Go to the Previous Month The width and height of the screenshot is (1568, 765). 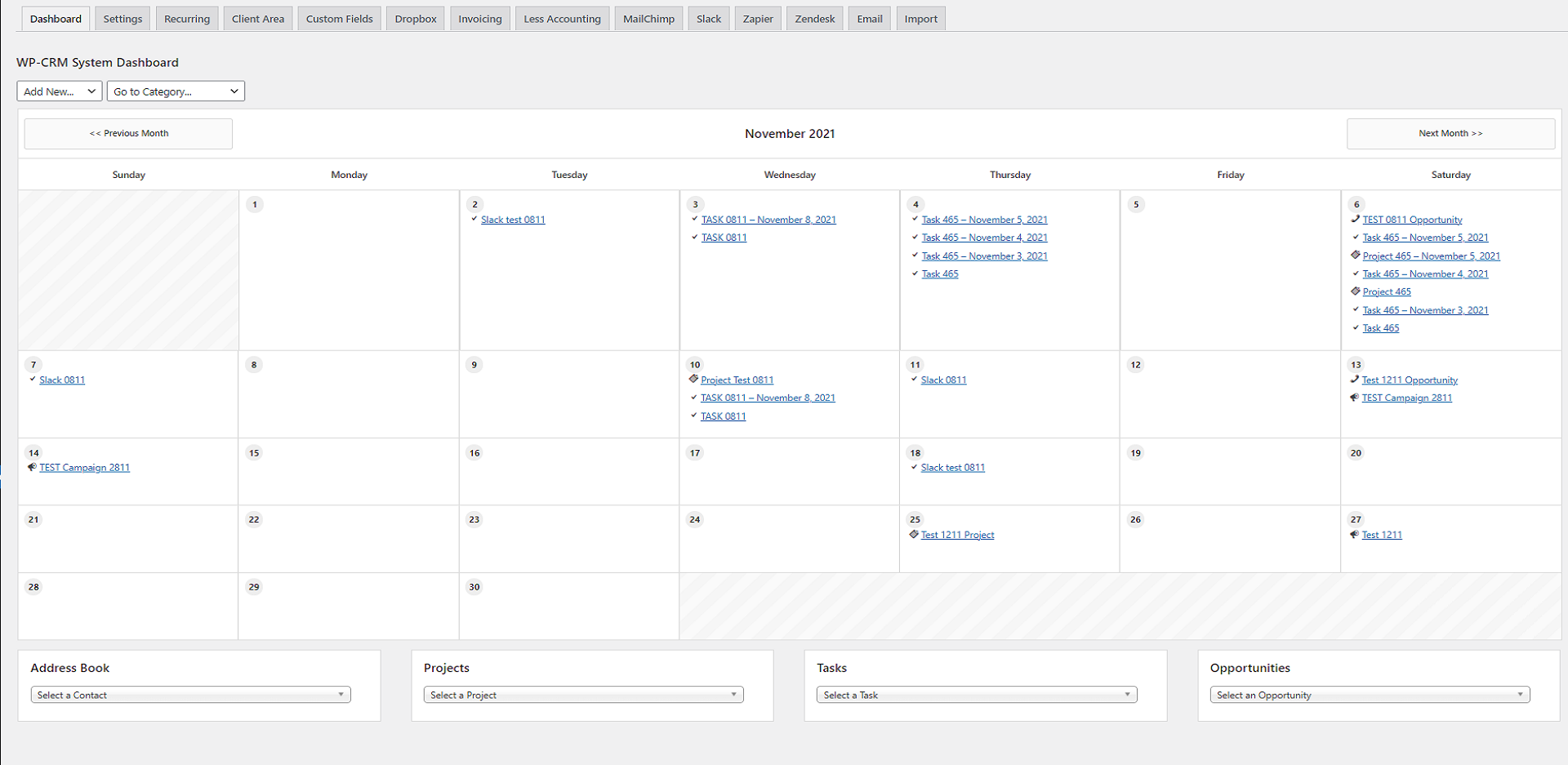[128, 134]
